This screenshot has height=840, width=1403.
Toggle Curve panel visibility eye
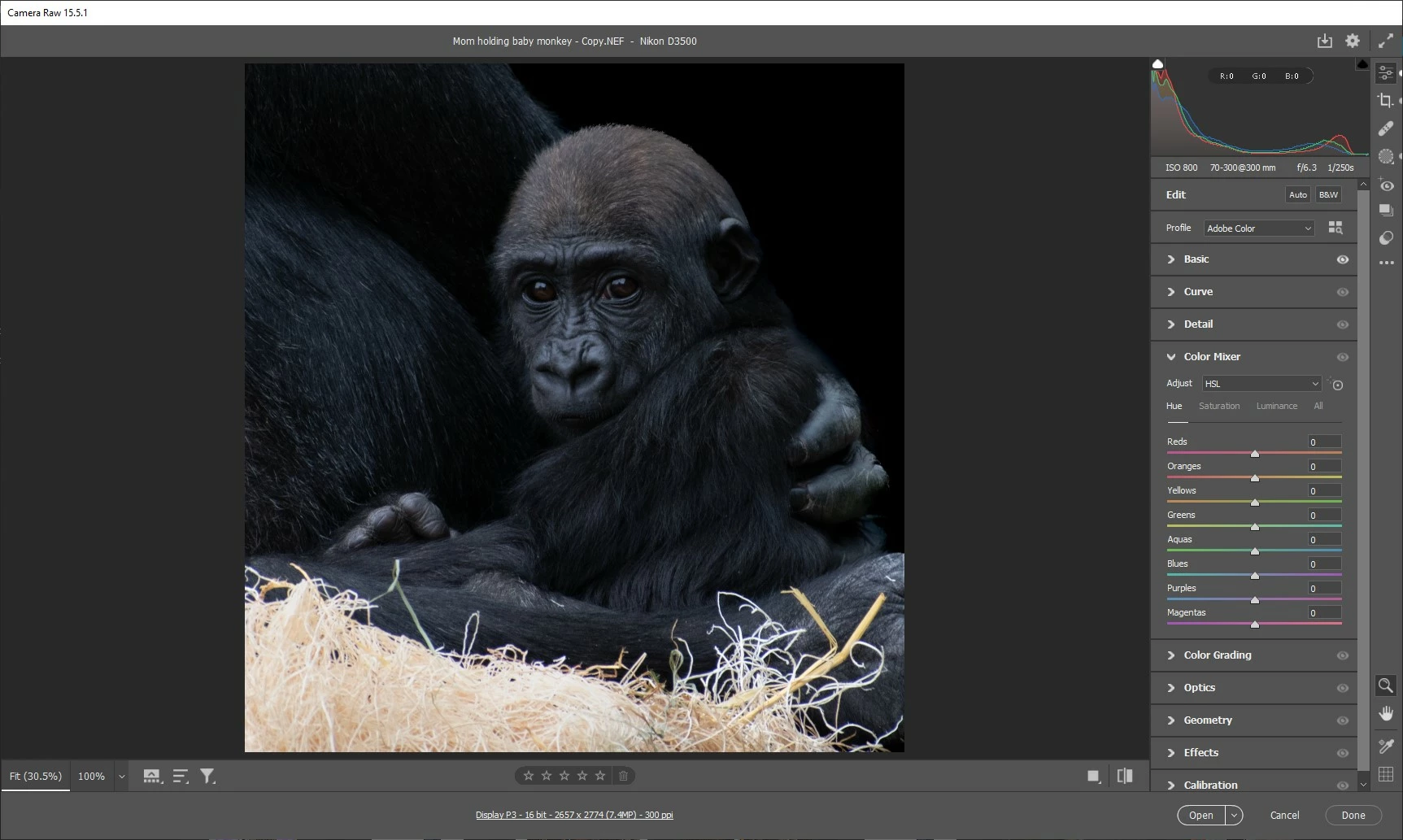[x=1343, y=292]
